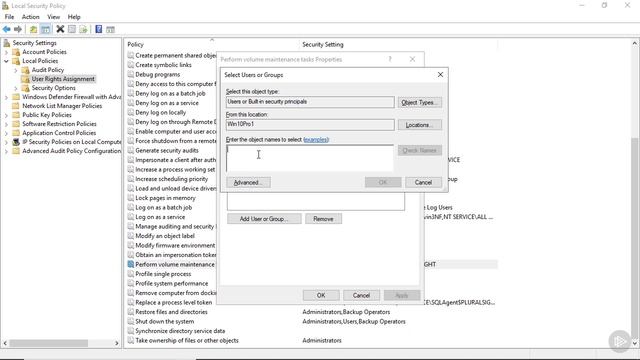Cancel the Select Users or Groups dialog
Viewport: 640px width, 360px height.
(x=423, y=182)
